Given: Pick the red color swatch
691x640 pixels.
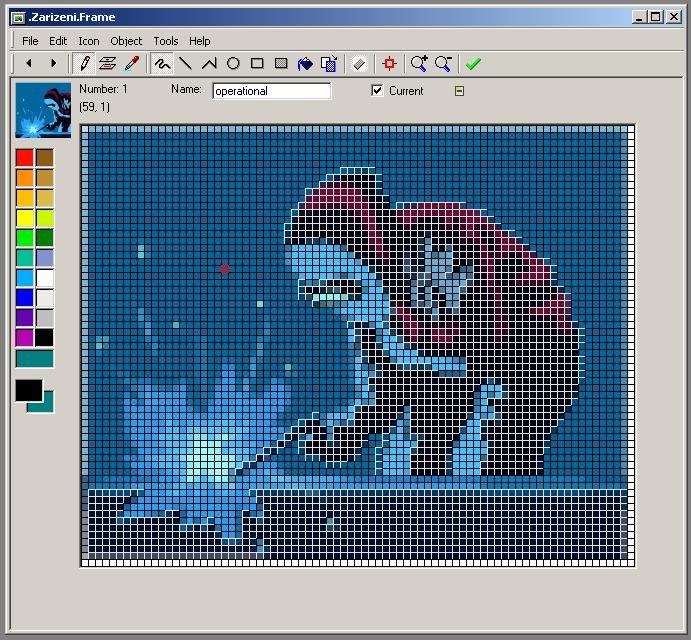Looking at the screenshot, I should point(25,157).
